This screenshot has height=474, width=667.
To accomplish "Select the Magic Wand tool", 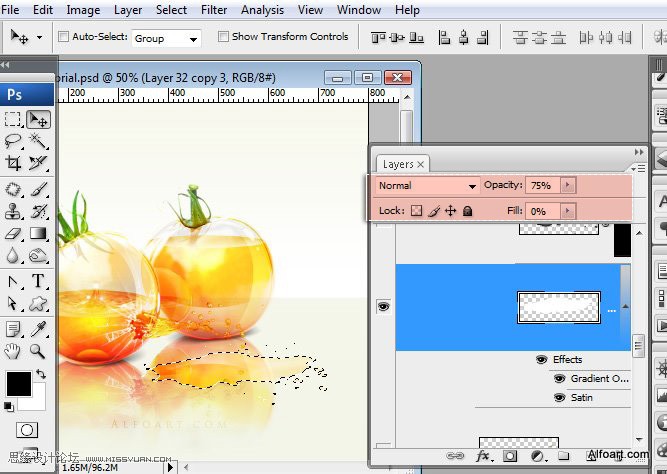I will (38, 141).
